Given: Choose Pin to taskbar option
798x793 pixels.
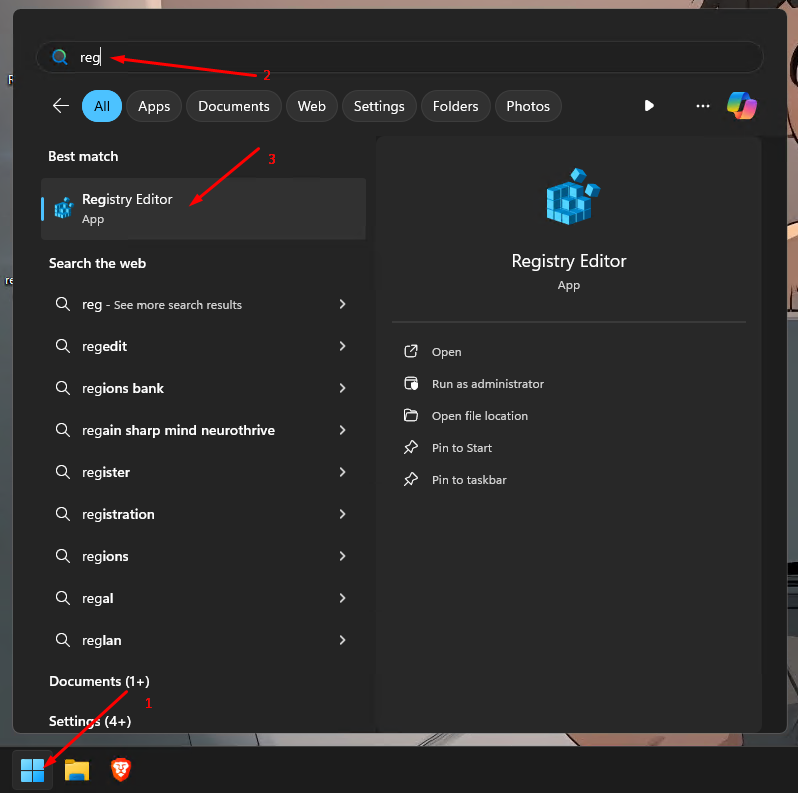Looking at the screenshot, I should pos(468,480).
